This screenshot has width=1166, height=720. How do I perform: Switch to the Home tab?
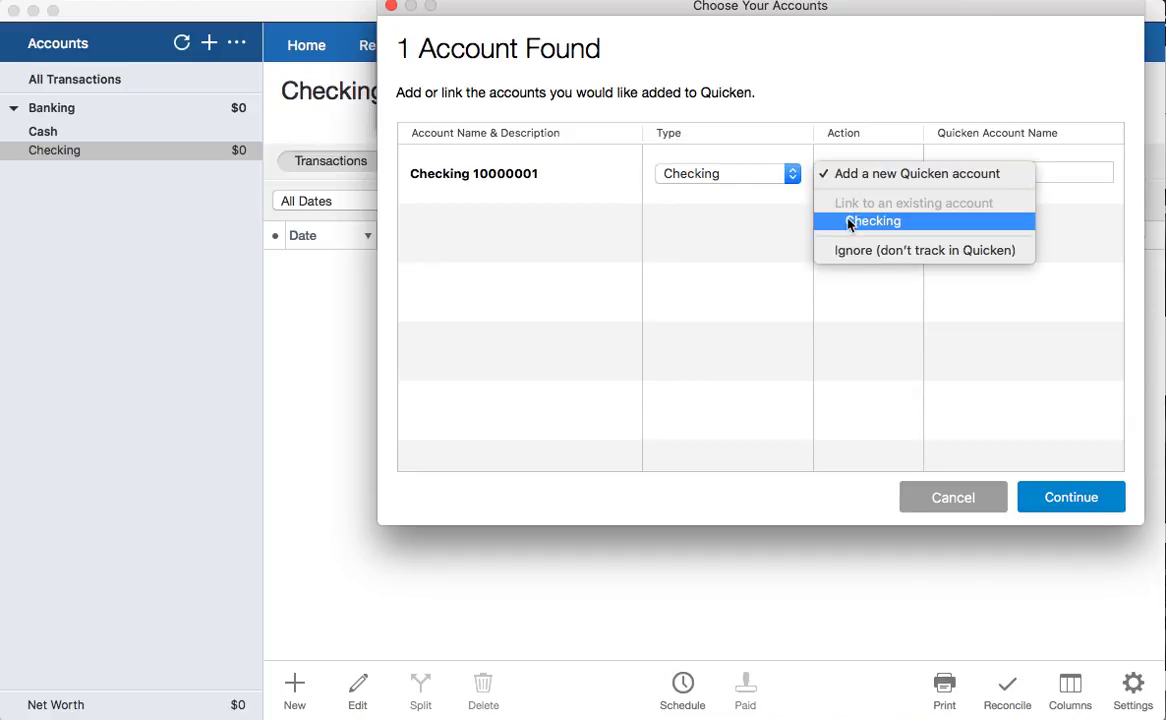point(306,45)
